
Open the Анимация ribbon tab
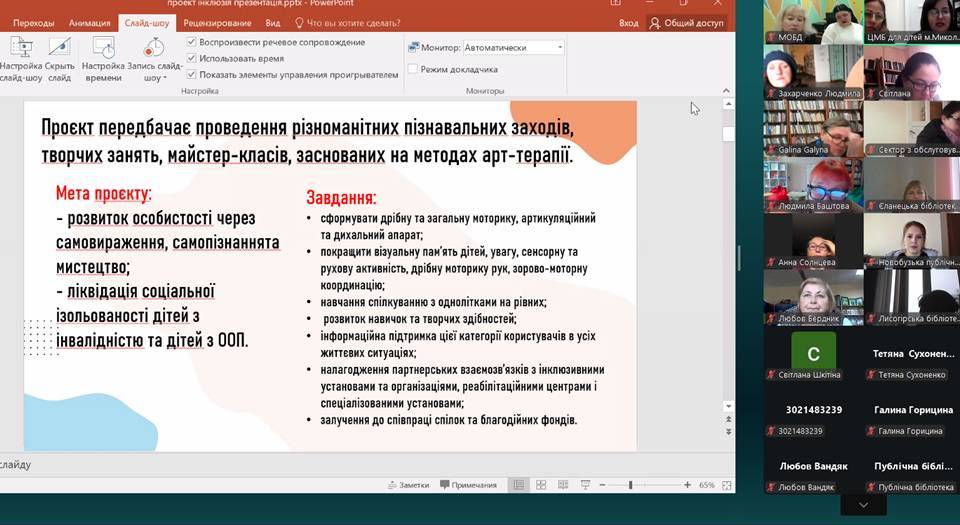90,22
